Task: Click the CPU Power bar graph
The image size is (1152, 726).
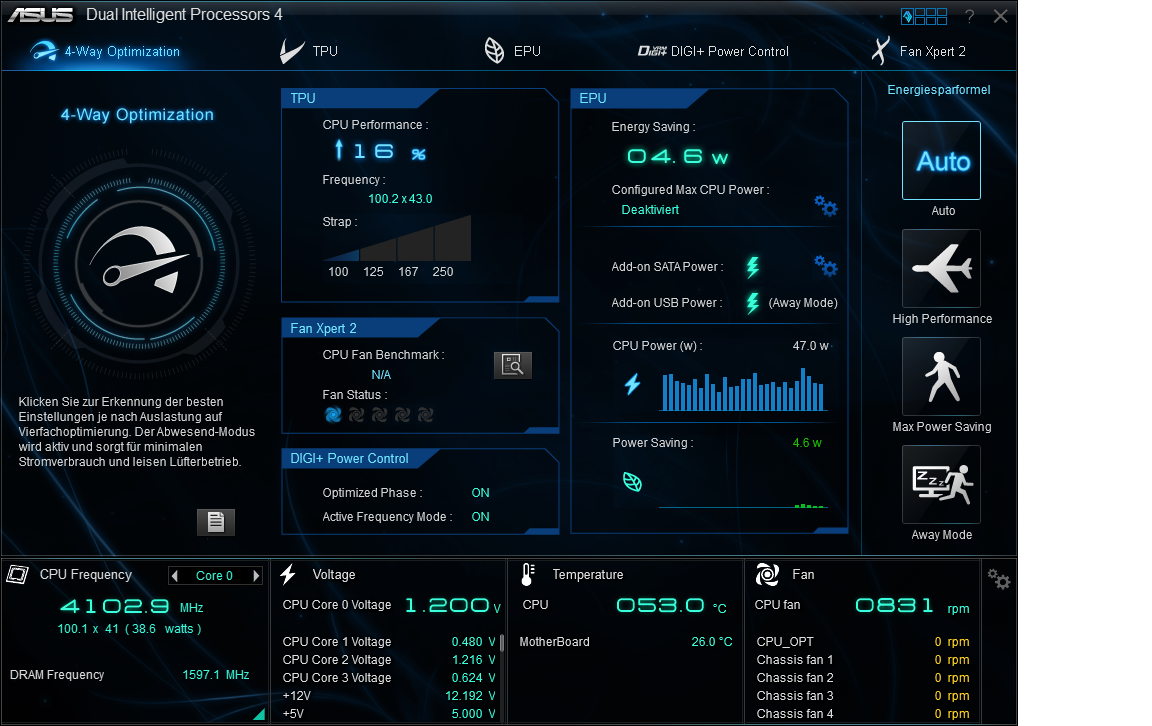Action: pos(744,391)
